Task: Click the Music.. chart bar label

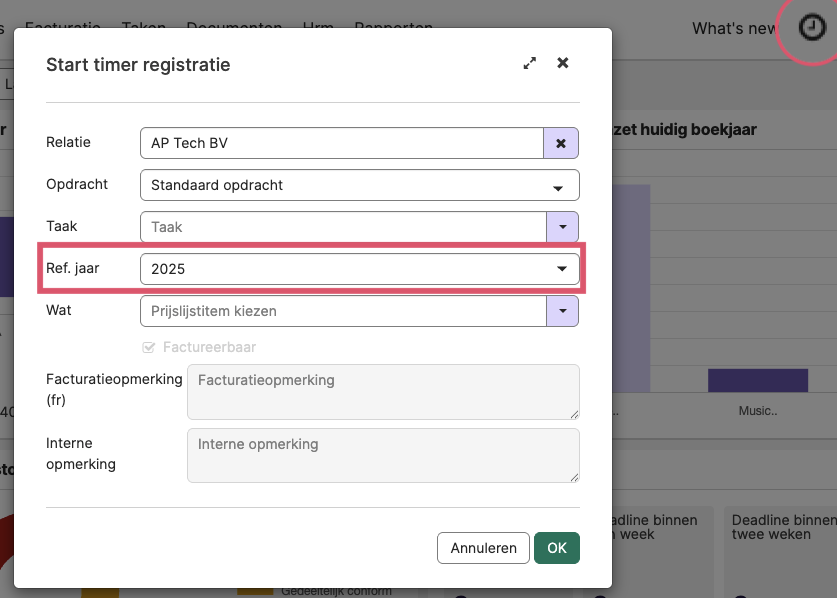Action: tap(757, 411)
